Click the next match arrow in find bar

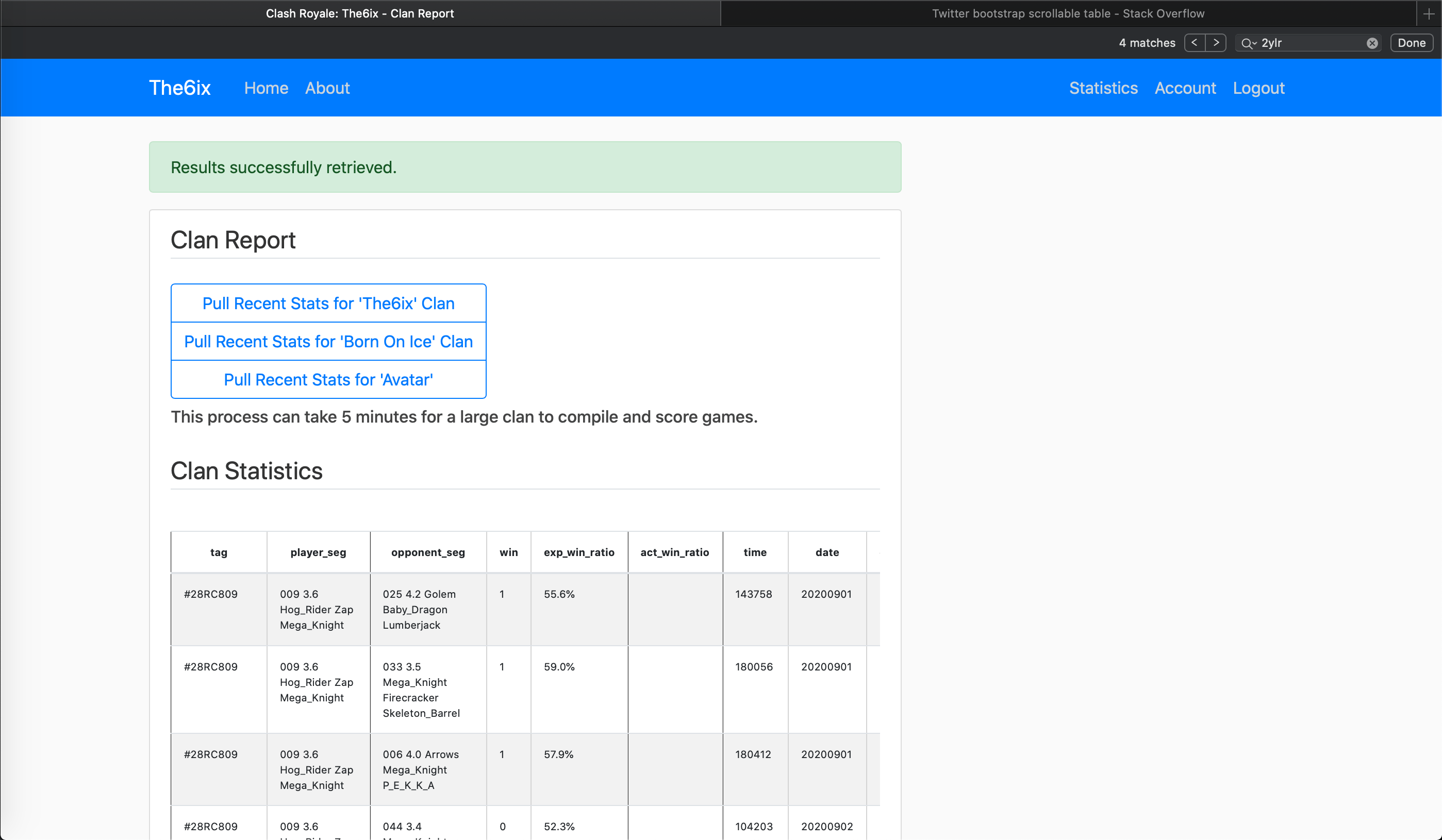1216,42
